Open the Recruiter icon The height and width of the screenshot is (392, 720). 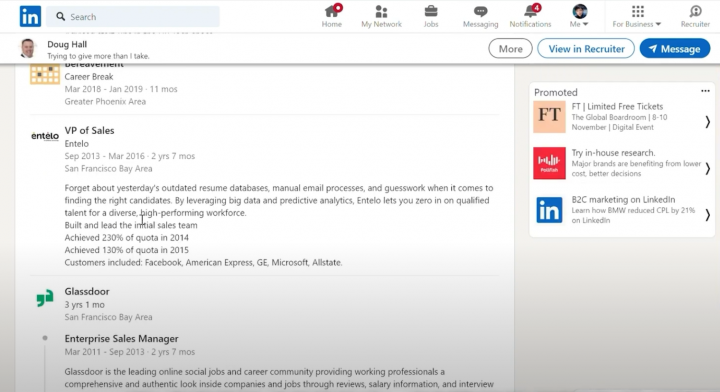tap(695, 11)
